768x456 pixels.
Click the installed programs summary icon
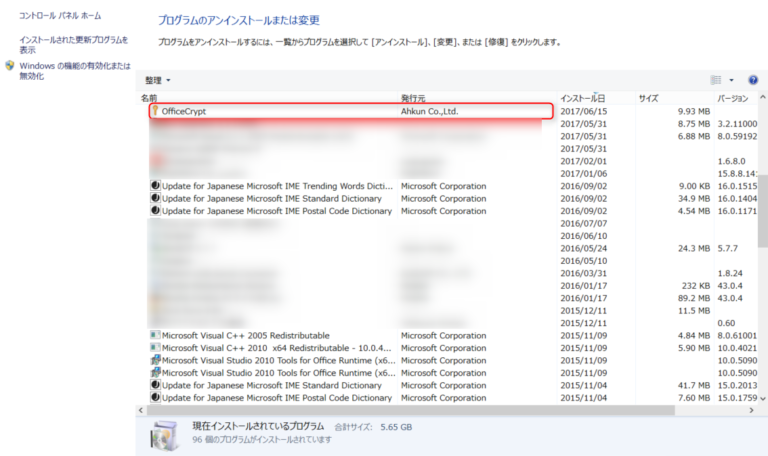point(165,435)
